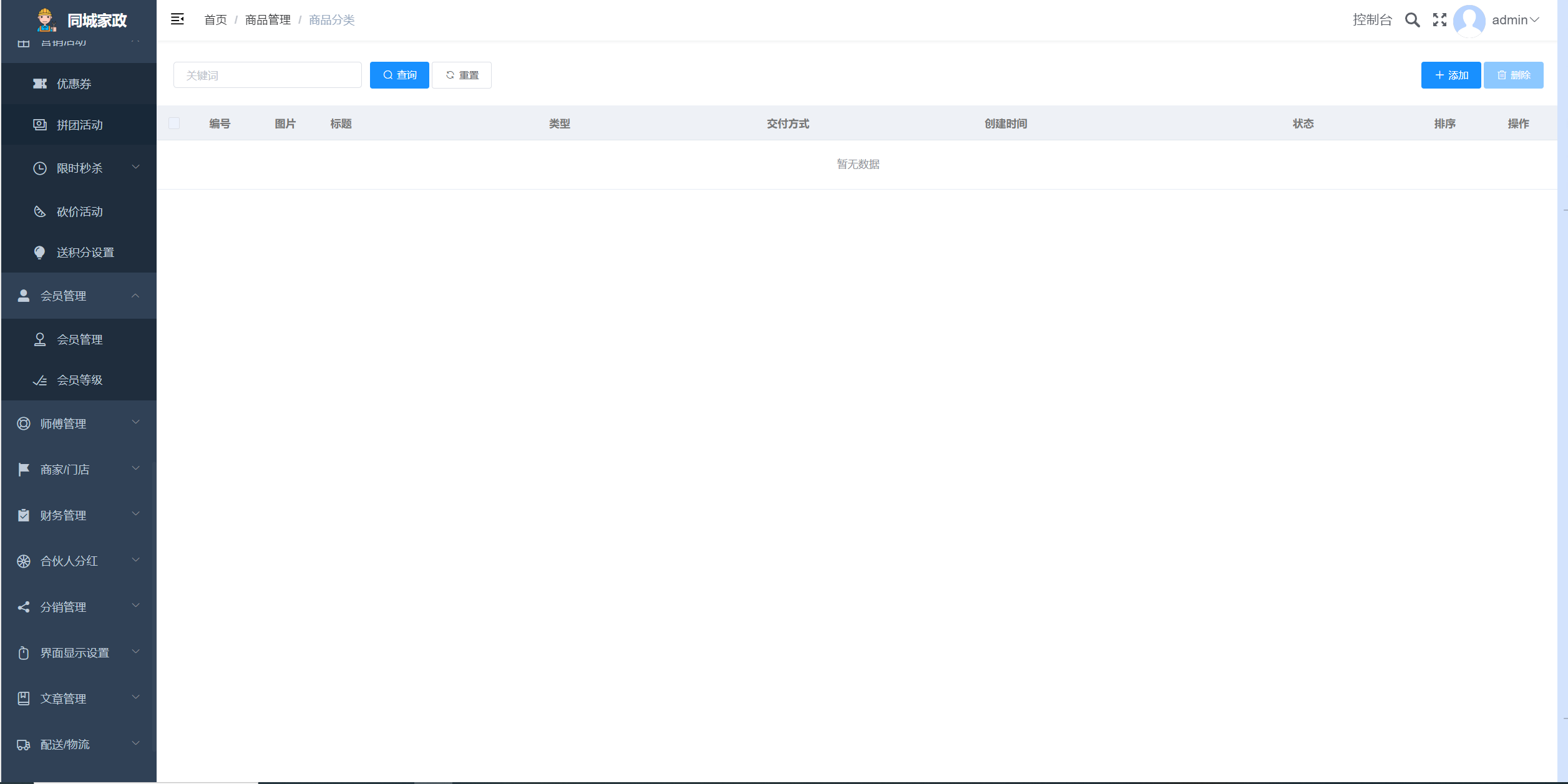Click the admin avatar image
1568x784 pixels.
[1469, 20]
